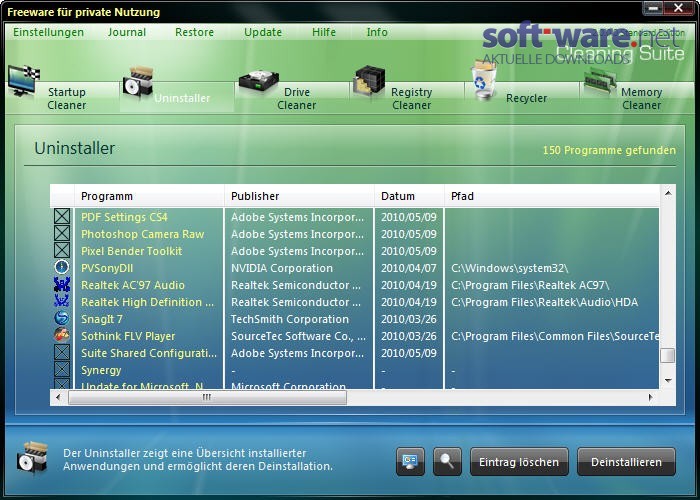Click the horizontal scrollbar left arrow

(x=58, y=397)
